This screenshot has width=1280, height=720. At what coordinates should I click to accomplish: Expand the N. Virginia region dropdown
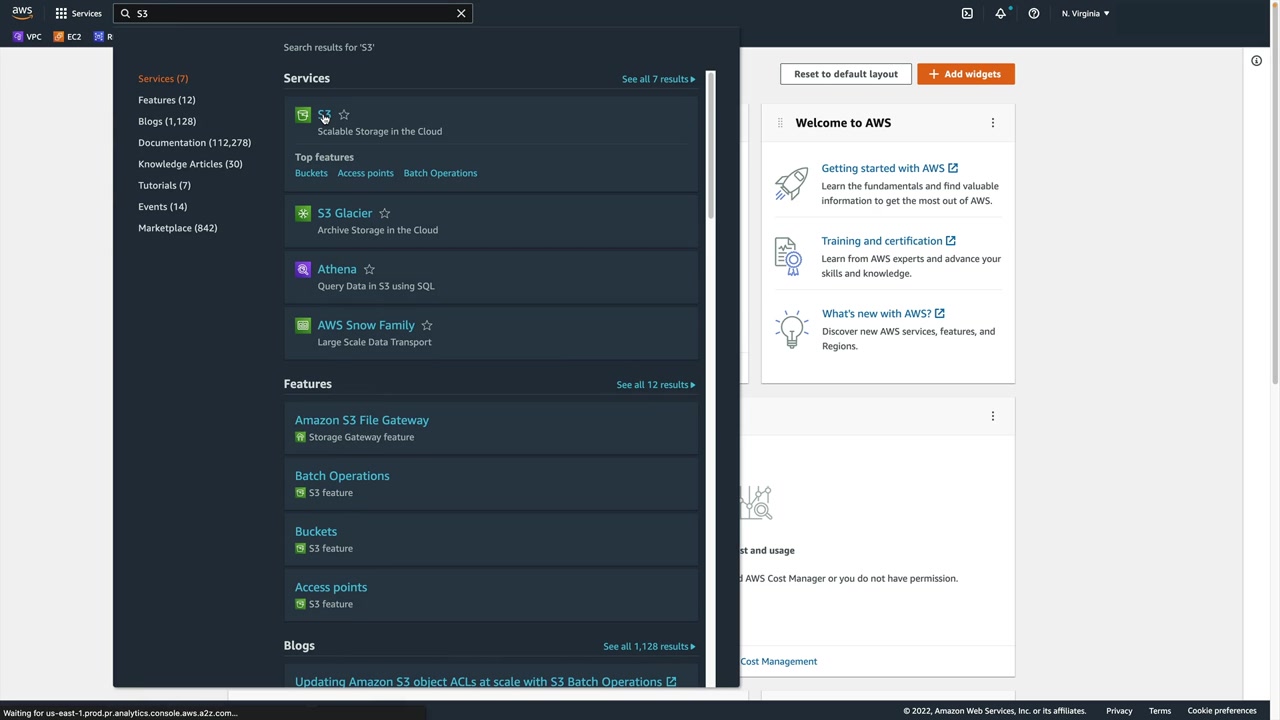point(1085,13)
